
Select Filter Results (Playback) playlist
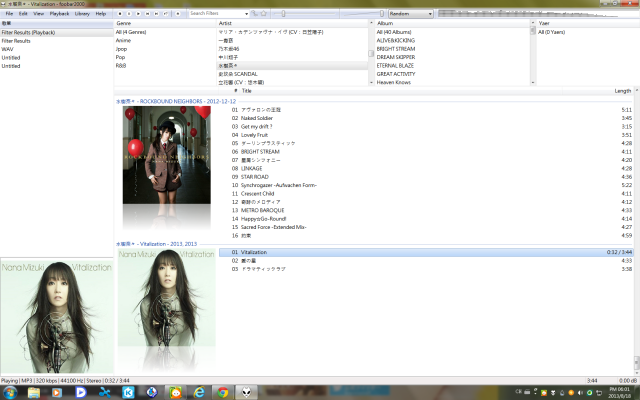56,32
